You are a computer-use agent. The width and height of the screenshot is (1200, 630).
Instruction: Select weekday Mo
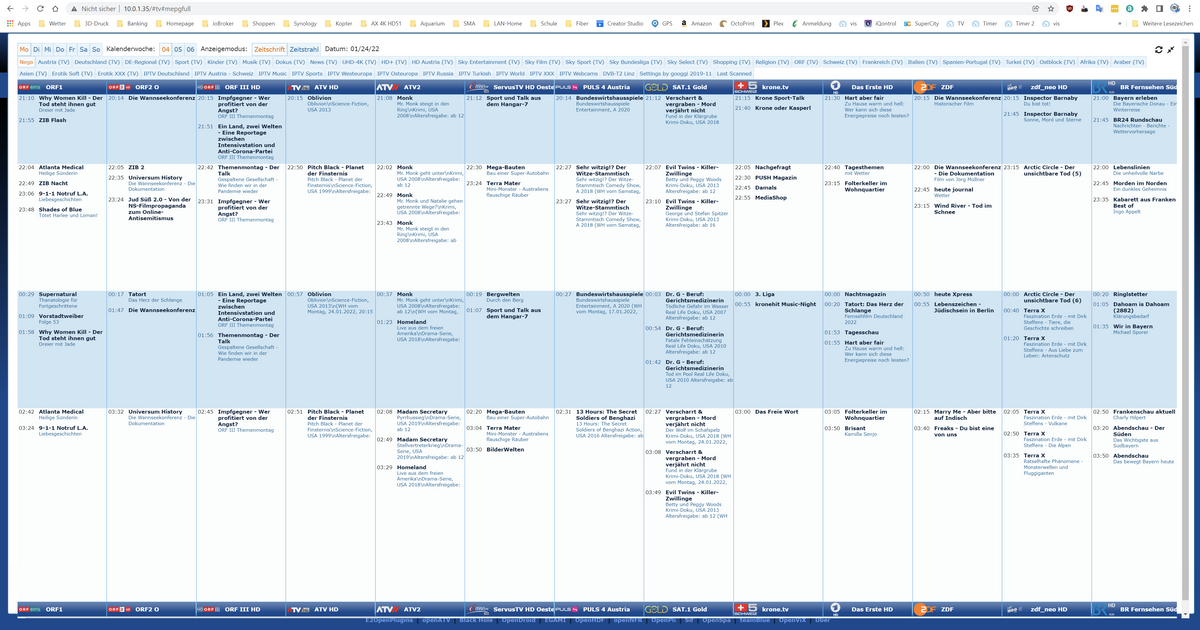[24, 49]
